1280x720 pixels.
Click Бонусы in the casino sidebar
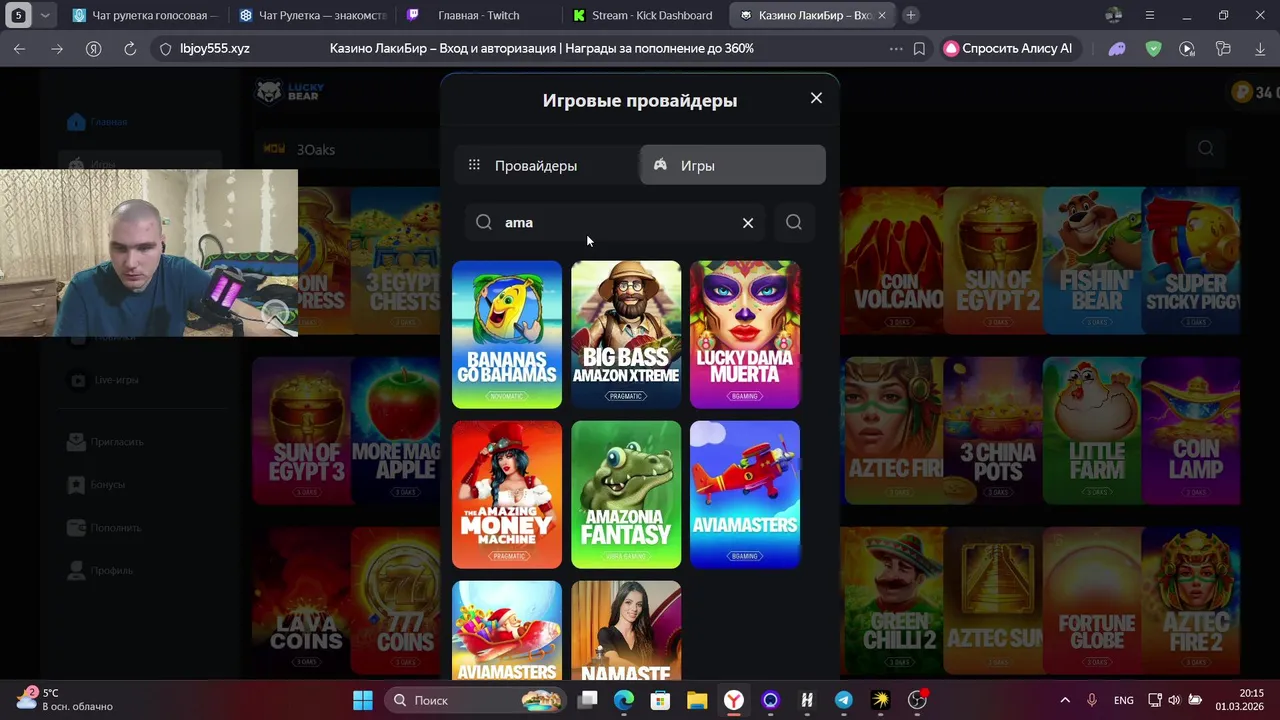pos(96,484)
